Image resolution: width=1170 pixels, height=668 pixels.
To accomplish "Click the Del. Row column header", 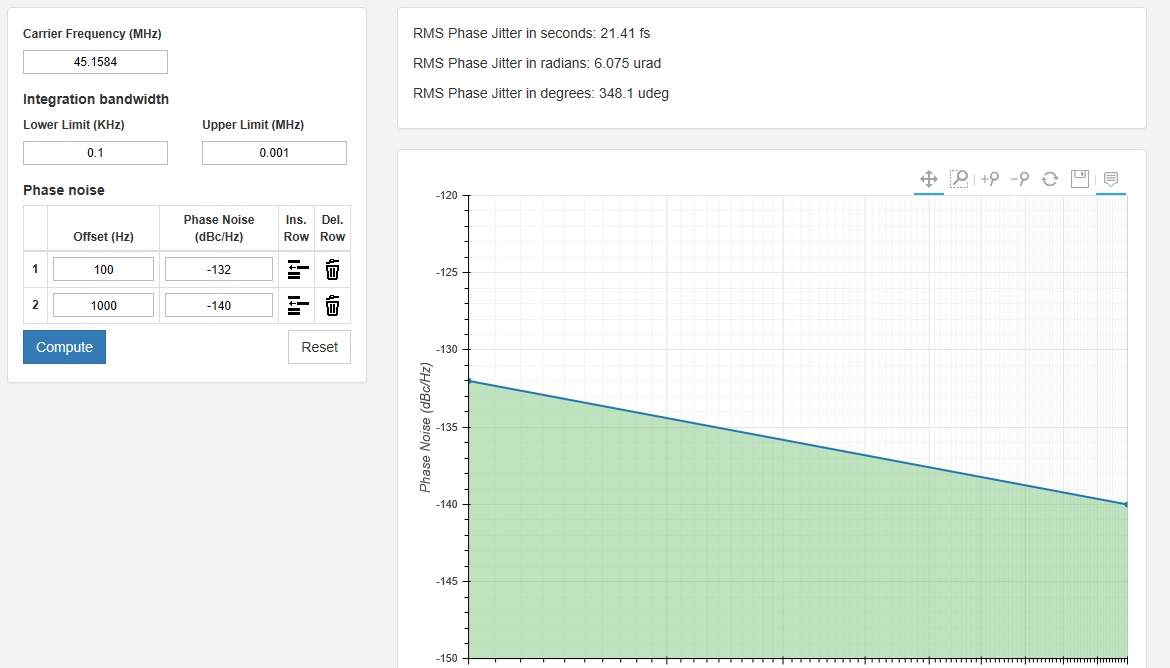I will point(333,228).
